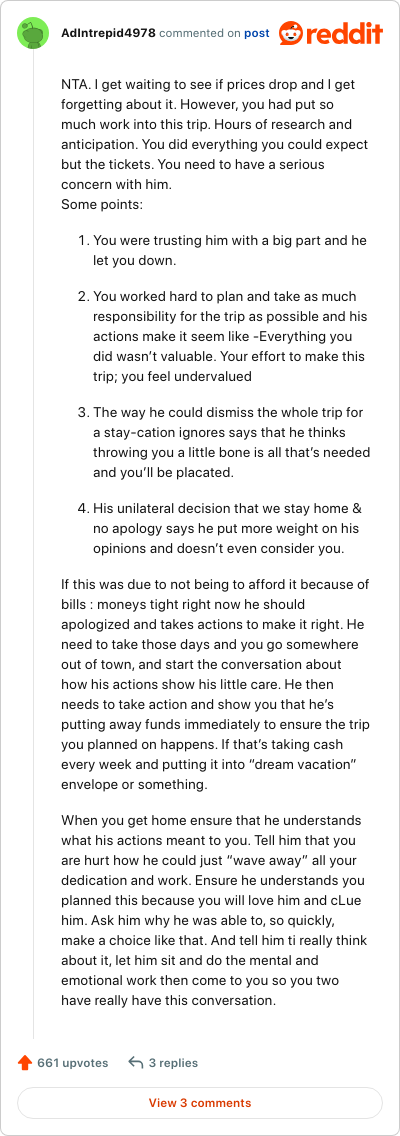Open the AdIntrepid4978 username profile
This screenshot has height=1136, width=400.
[x=108, y=33]
